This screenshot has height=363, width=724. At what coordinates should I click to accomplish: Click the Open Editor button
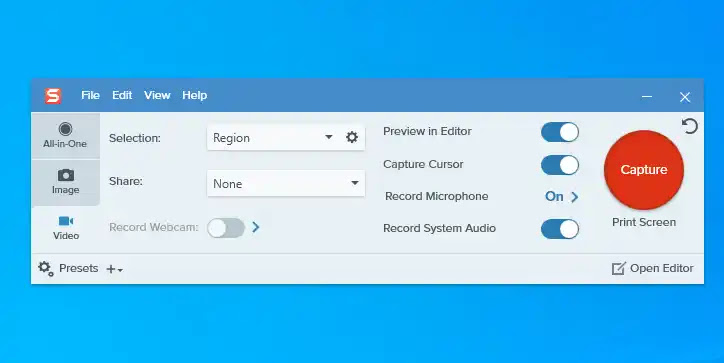[x=652, y=268]
